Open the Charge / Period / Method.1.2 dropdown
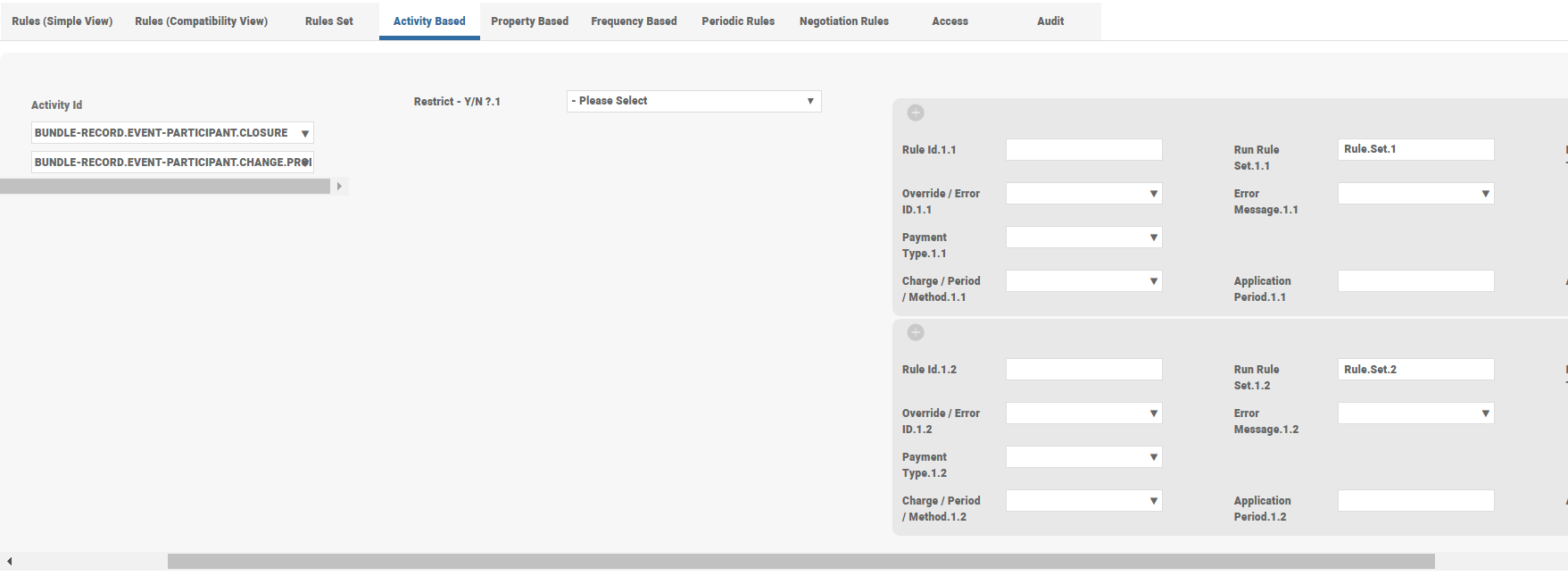This screenshot has height=576, width=1568. tap(1083, 501)
